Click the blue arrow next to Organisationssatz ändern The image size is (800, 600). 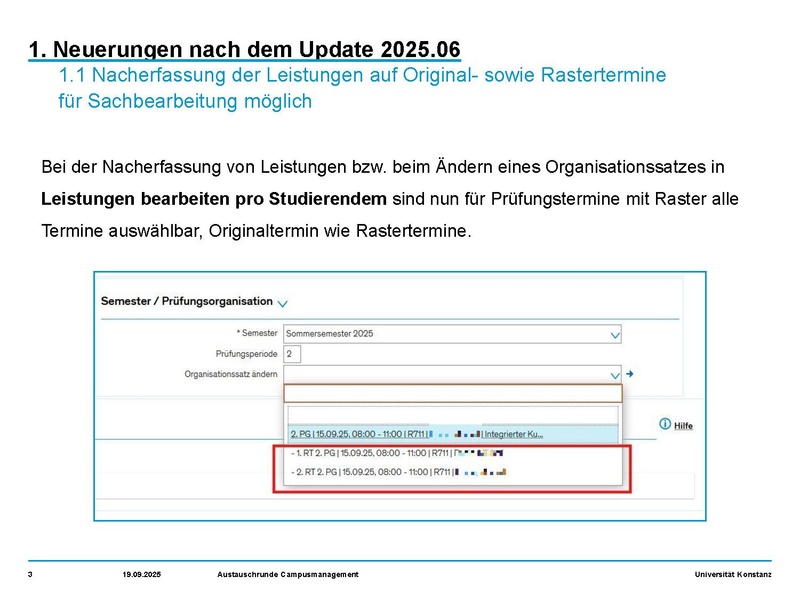click(630, 374)
